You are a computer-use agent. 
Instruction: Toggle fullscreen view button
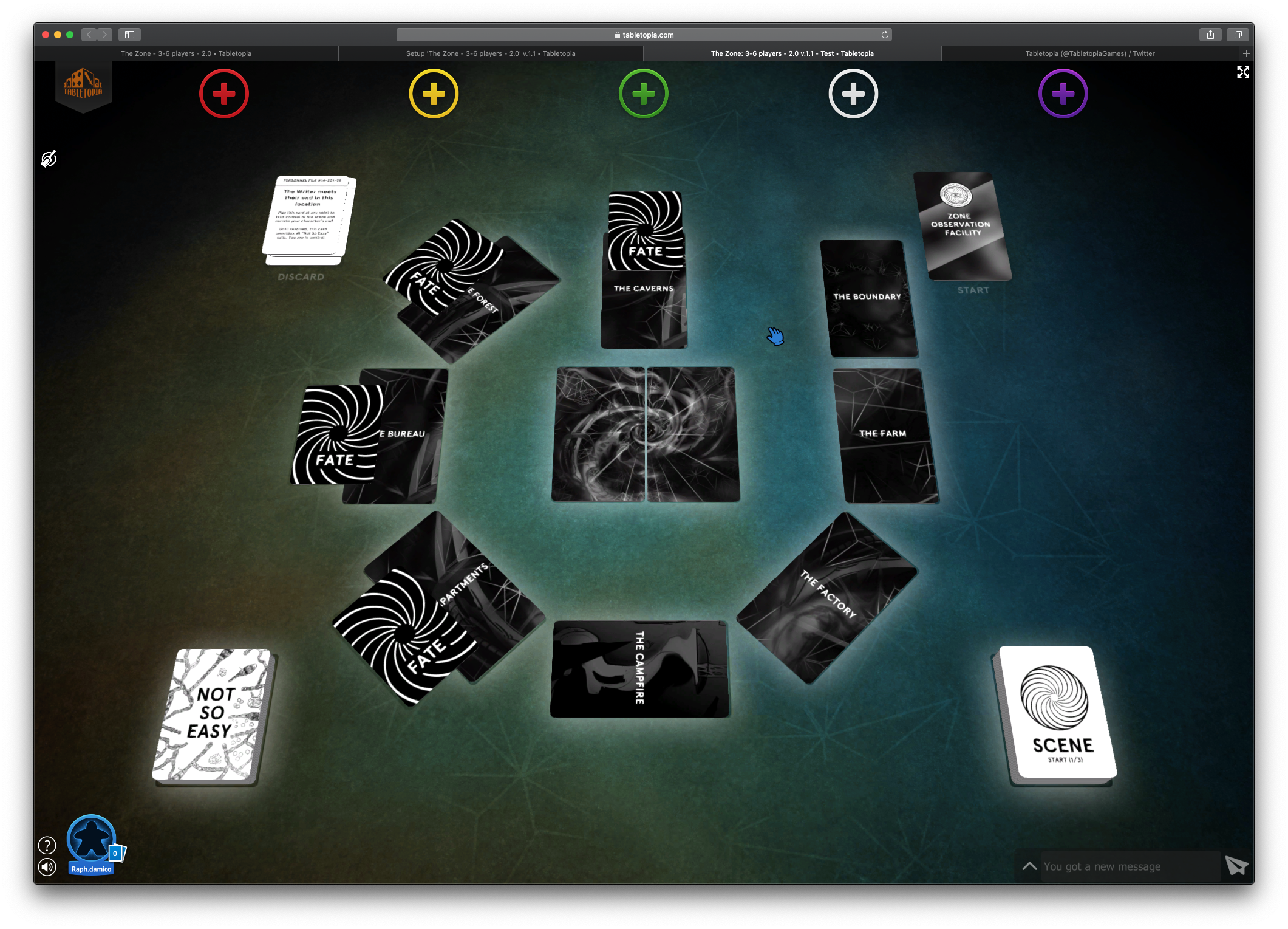1243,72
